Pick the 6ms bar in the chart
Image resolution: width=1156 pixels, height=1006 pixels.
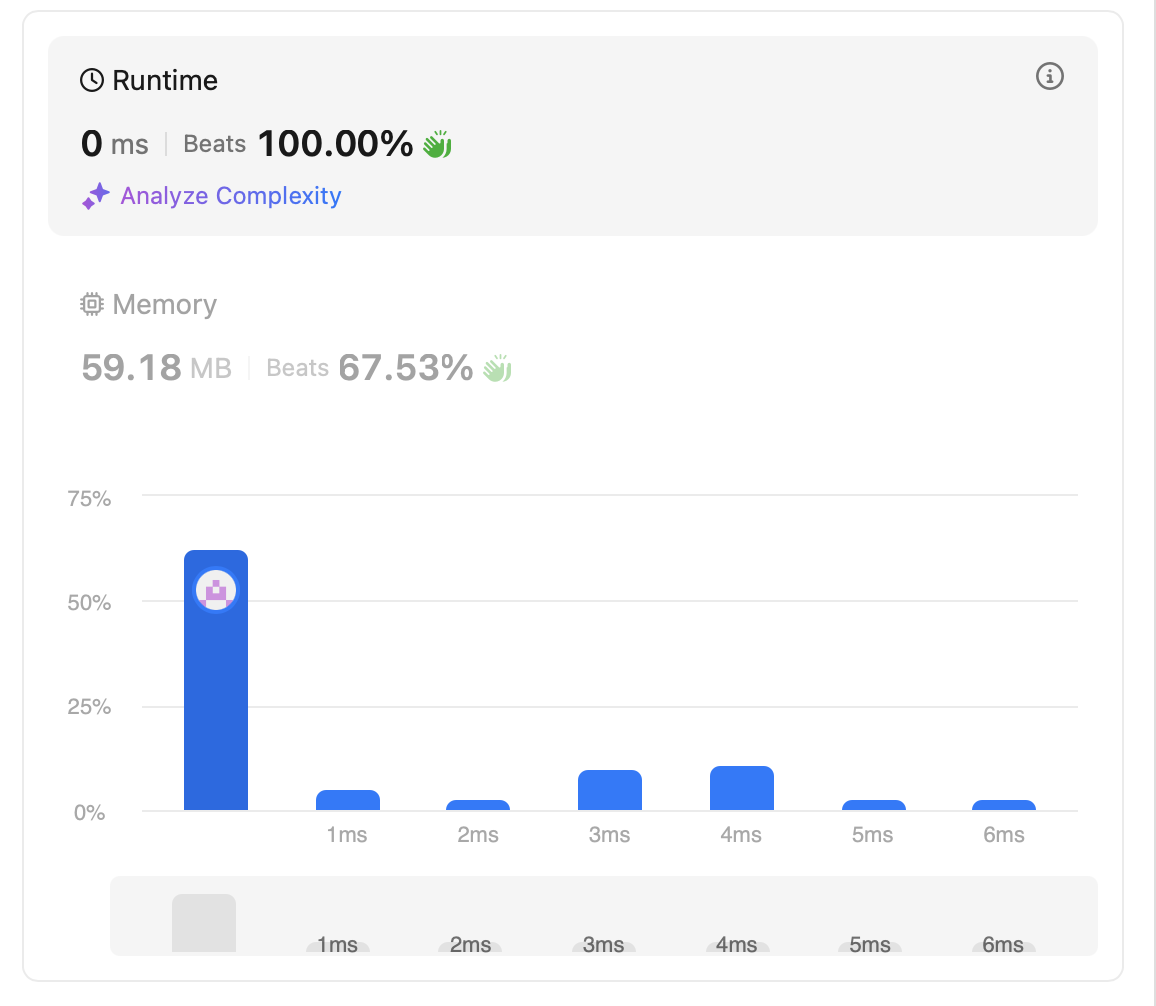click(1004, 805)
